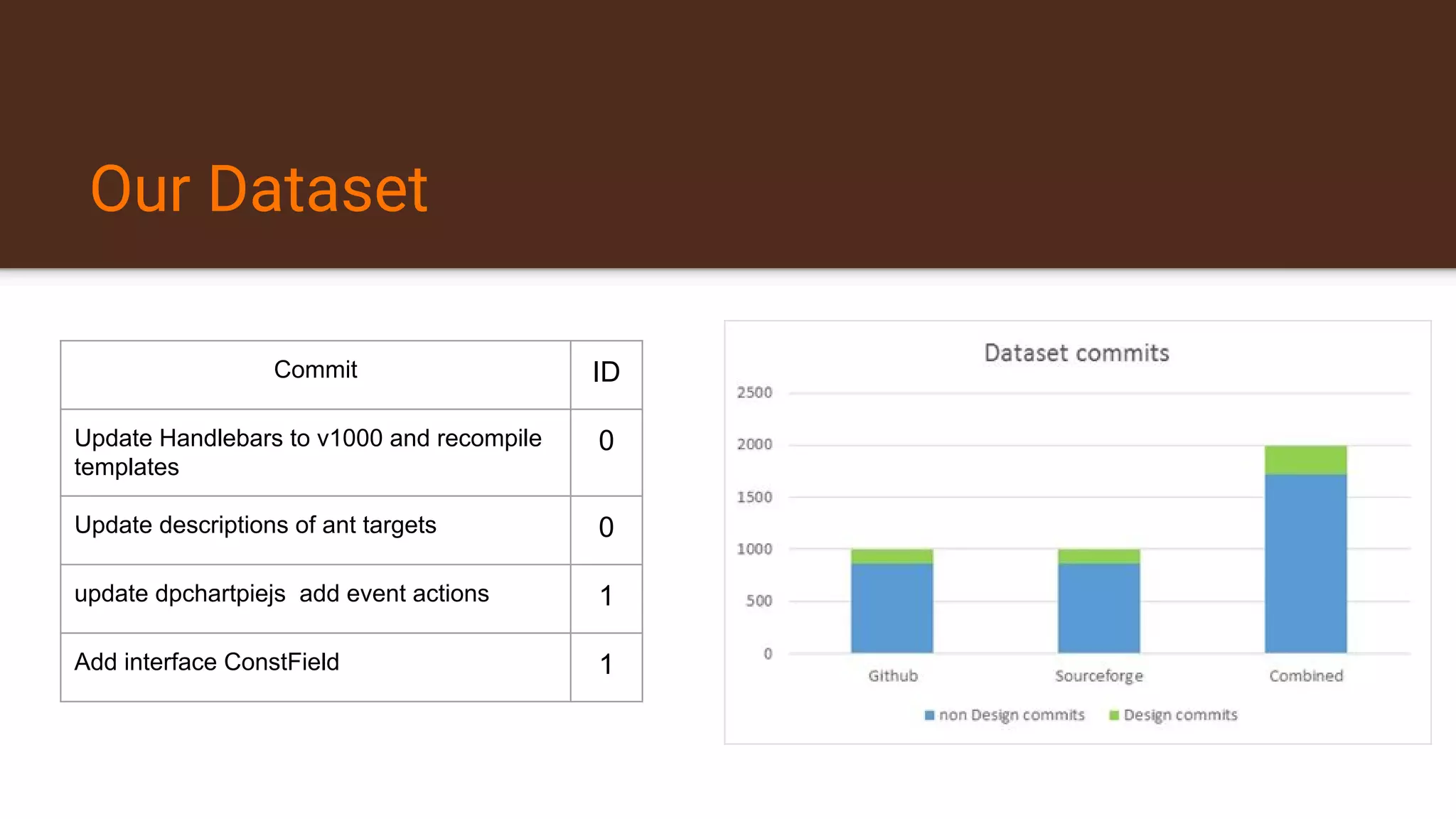Click the Github blue bar segment

(892, 608)
